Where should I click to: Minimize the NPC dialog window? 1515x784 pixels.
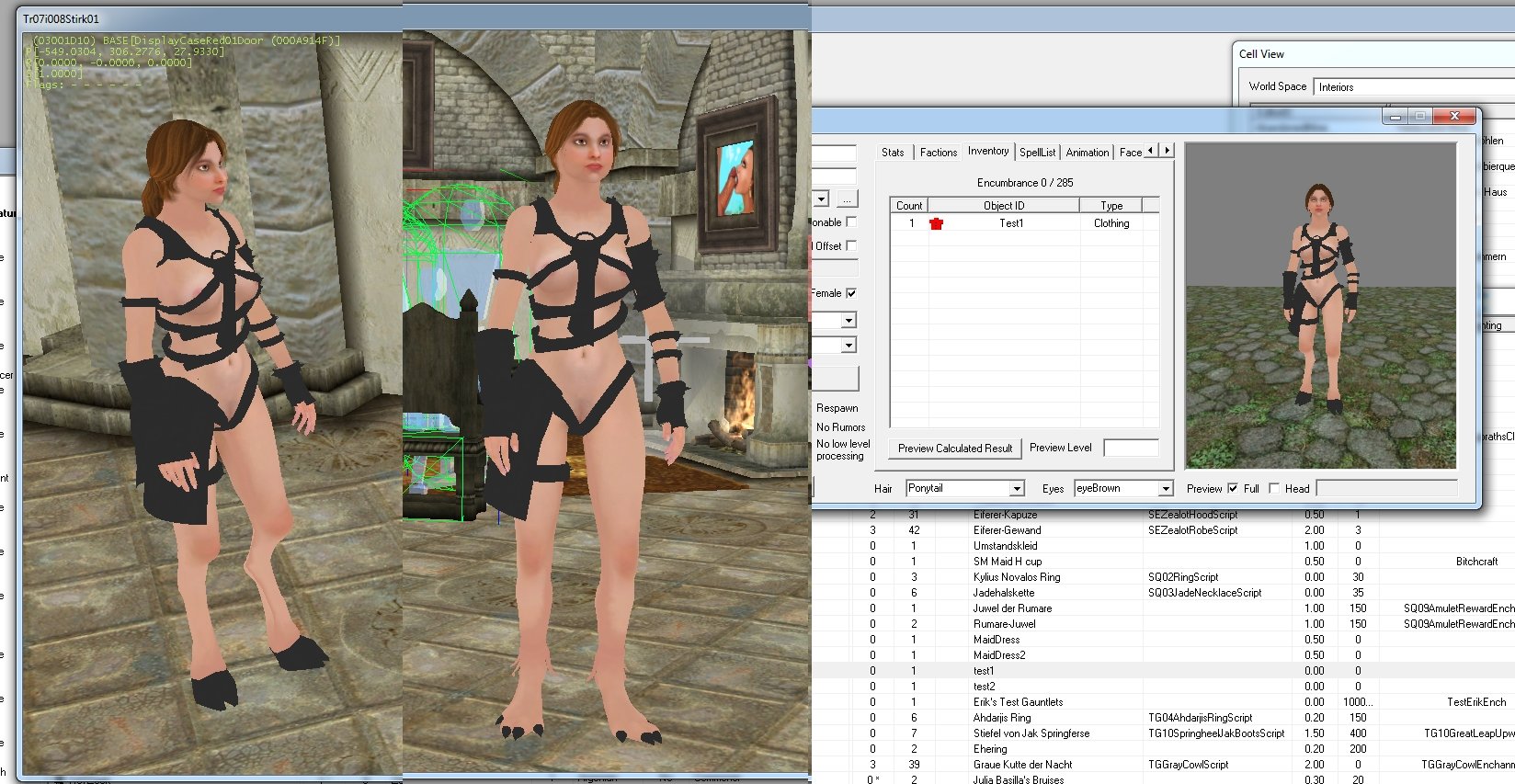[1395, 117]
